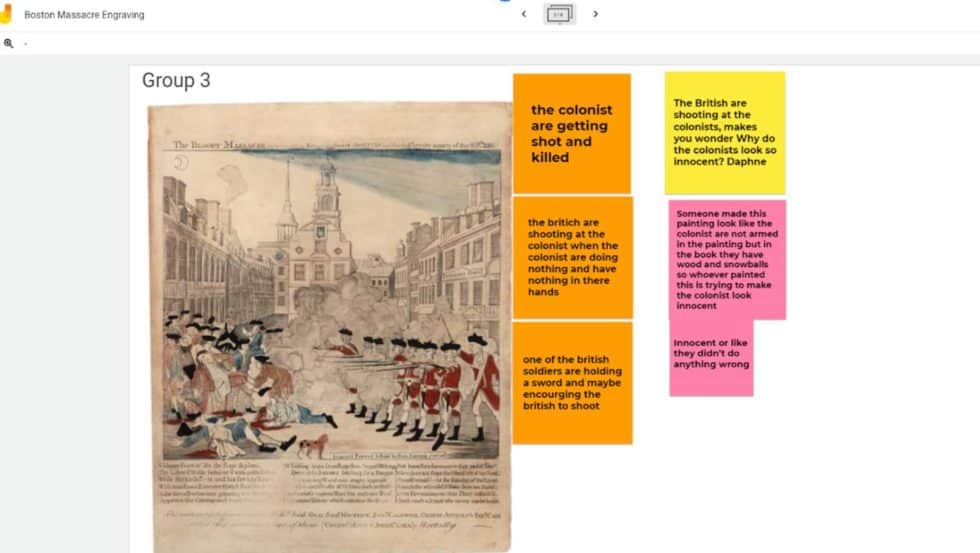
Task: Select orange note 'the colonist are getting shot'
Action: (x=572, y=133)
